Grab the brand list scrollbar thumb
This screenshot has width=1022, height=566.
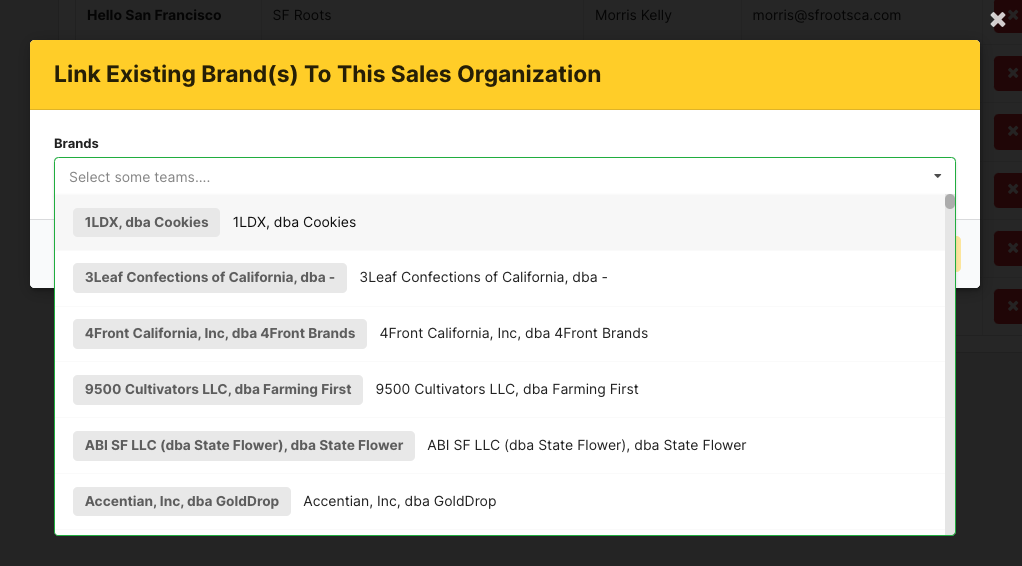(x=950, y=202)
